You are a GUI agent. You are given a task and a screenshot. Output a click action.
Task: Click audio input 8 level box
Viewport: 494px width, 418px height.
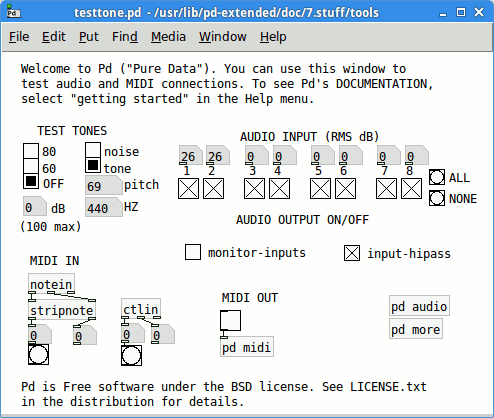[417, 155]
